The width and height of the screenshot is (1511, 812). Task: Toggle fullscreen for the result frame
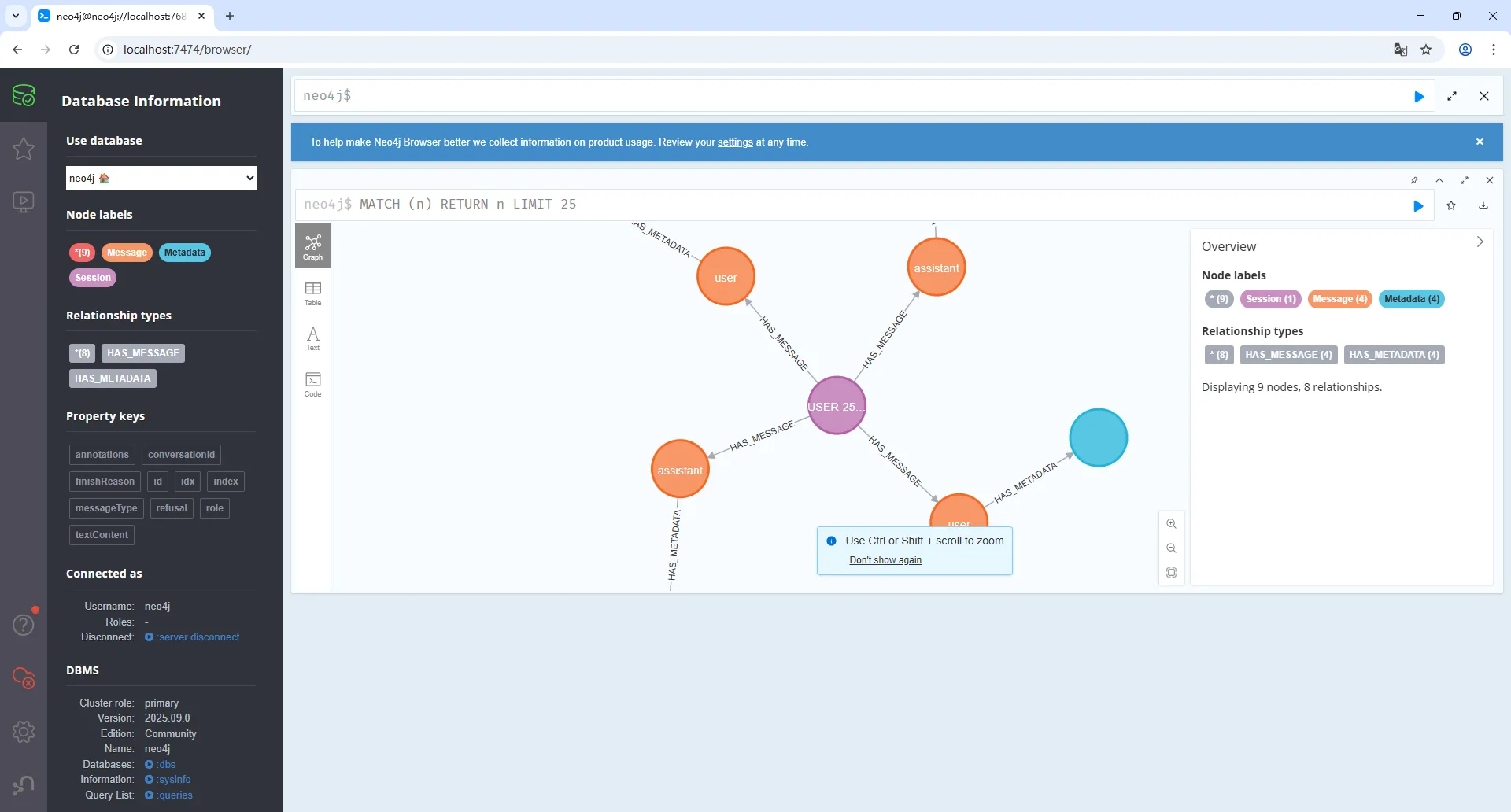point(1465,180)
